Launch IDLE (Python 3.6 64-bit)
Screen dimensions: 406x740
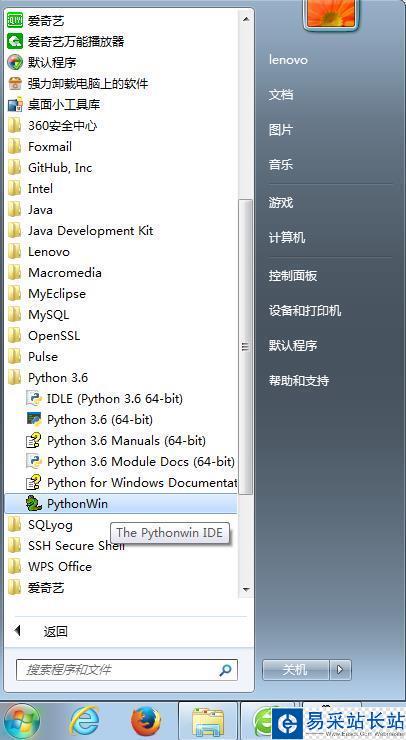click(105, 399)
